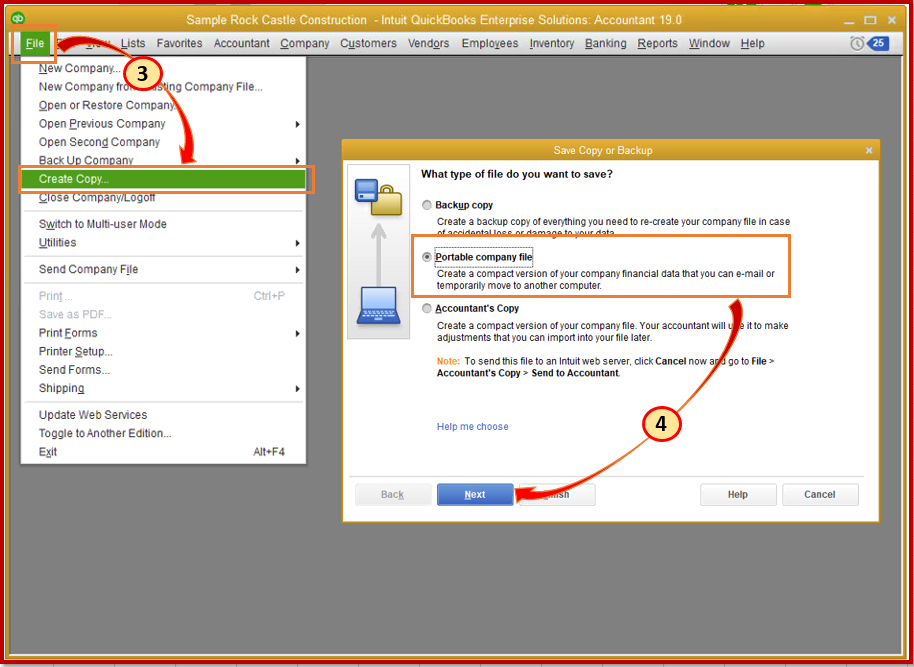Image resolution: width=914 pixels, height=667 pixels.
Task: Close the Save Copy or Backup dialog
Action: (869, 150)
